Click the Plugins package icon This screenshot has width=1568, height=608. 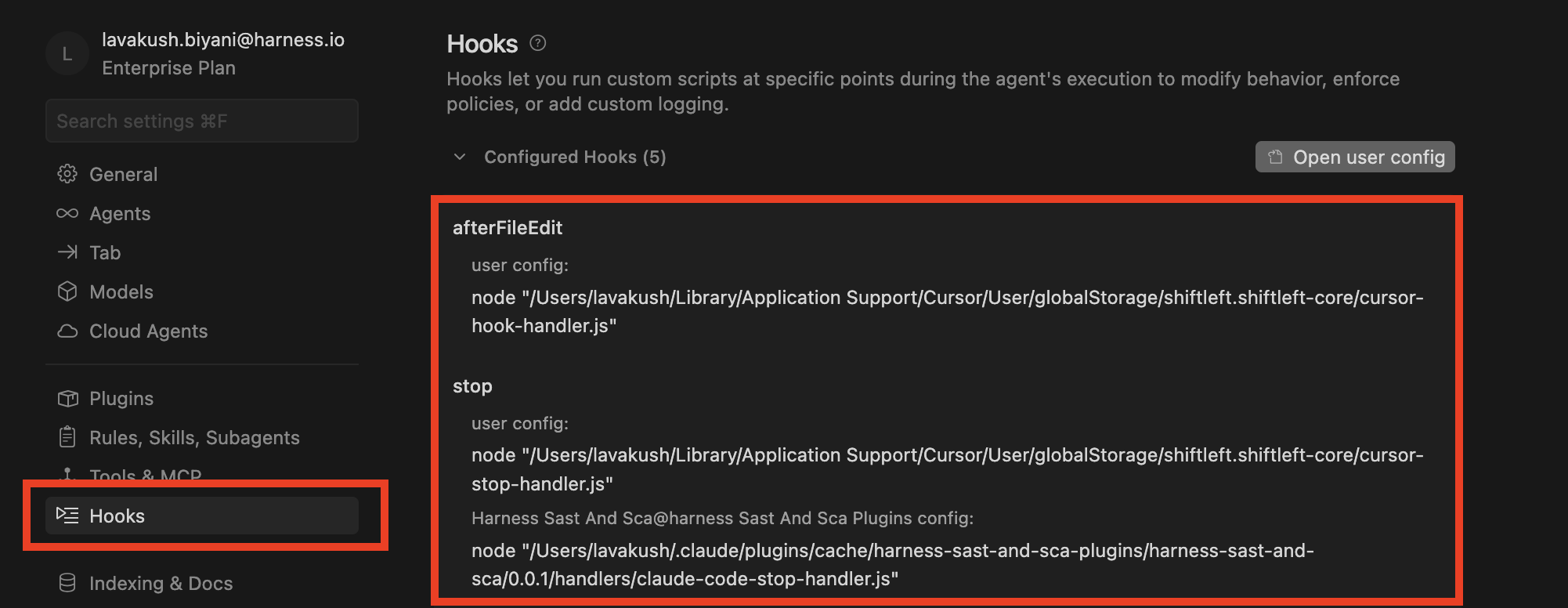pos(67,398)
